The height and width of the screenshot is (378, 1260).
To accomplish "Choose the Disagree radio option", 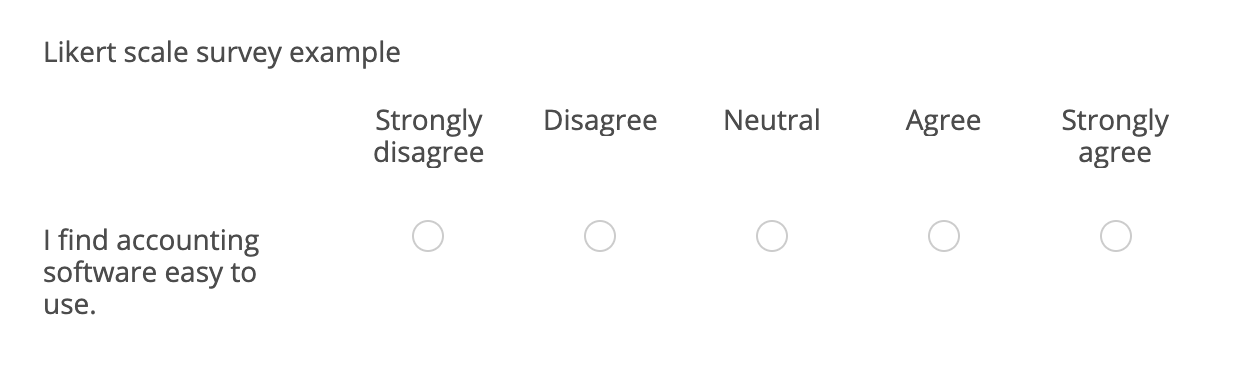I will 600,237.
